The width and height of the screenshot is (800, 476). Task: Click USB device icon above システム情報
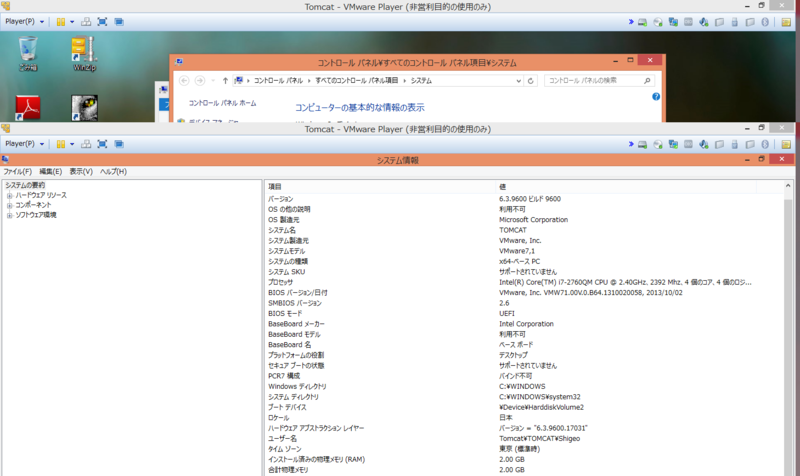735,144
